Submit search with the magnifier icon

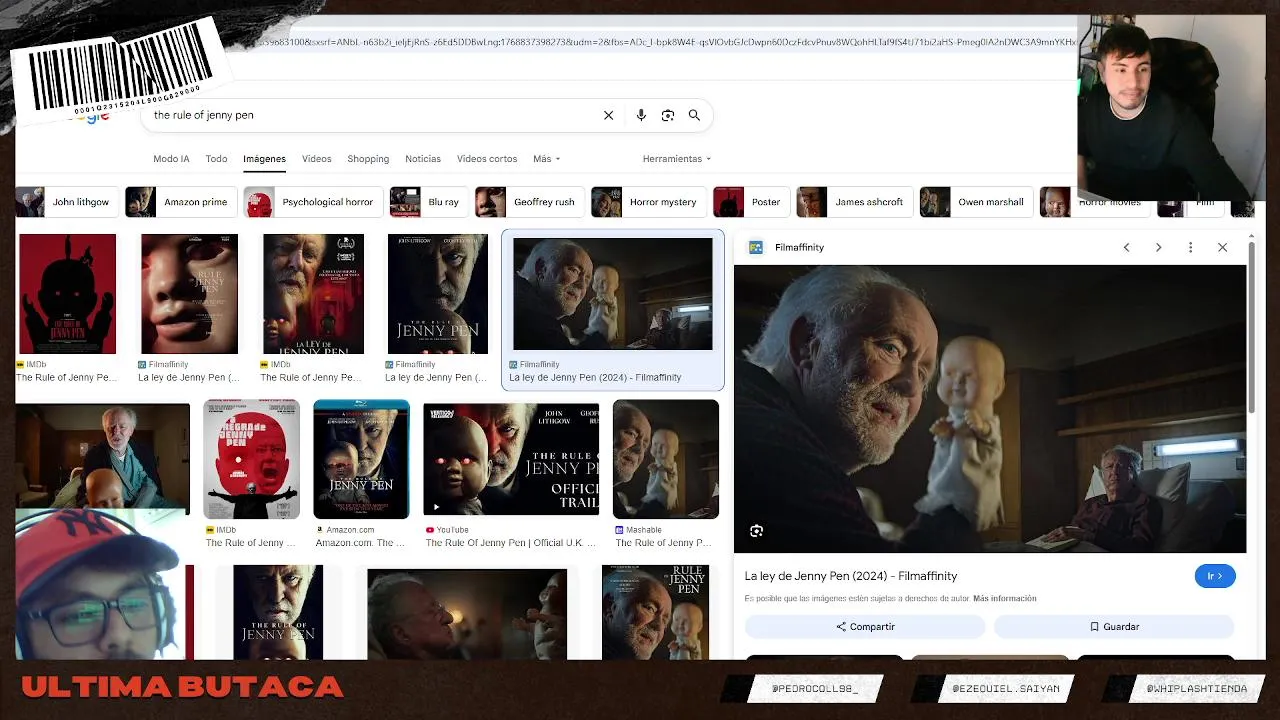[x=694, y=115]
